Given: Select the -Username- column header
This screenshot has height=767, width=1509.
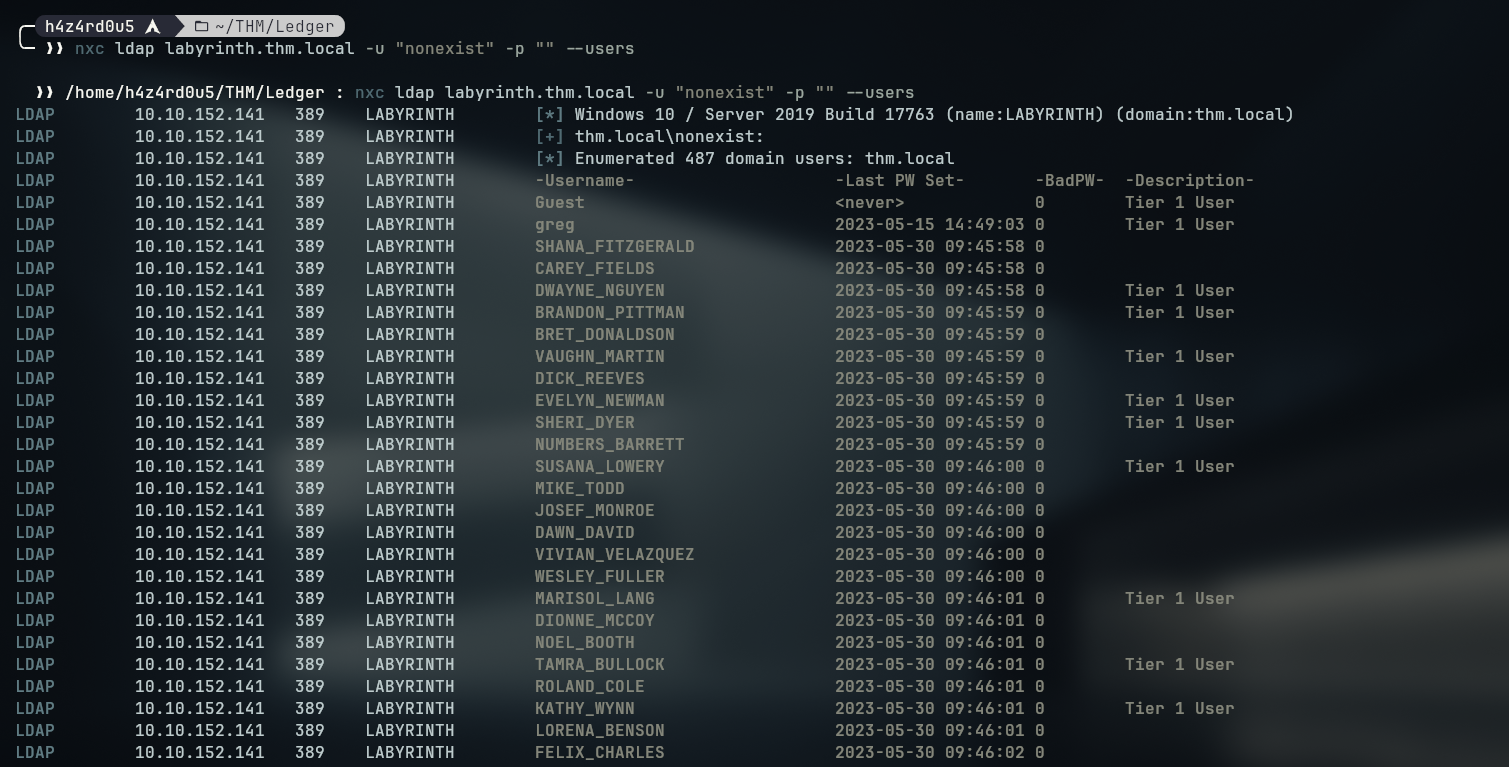Looking at the screenshot, I should 584,180.
